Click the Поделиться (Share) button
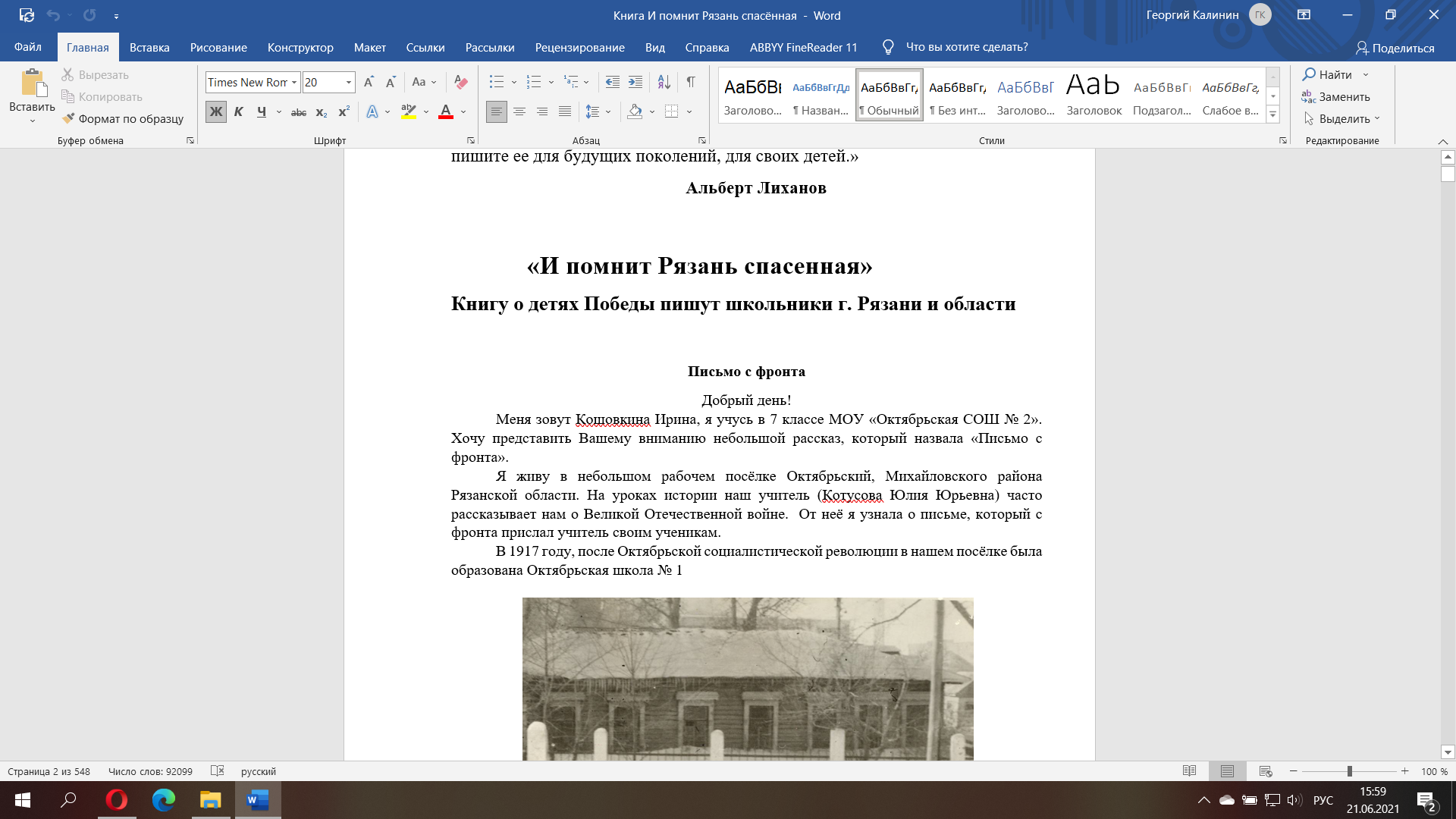This screenshot has width=1456, height=819. [x=1395, y=48]
